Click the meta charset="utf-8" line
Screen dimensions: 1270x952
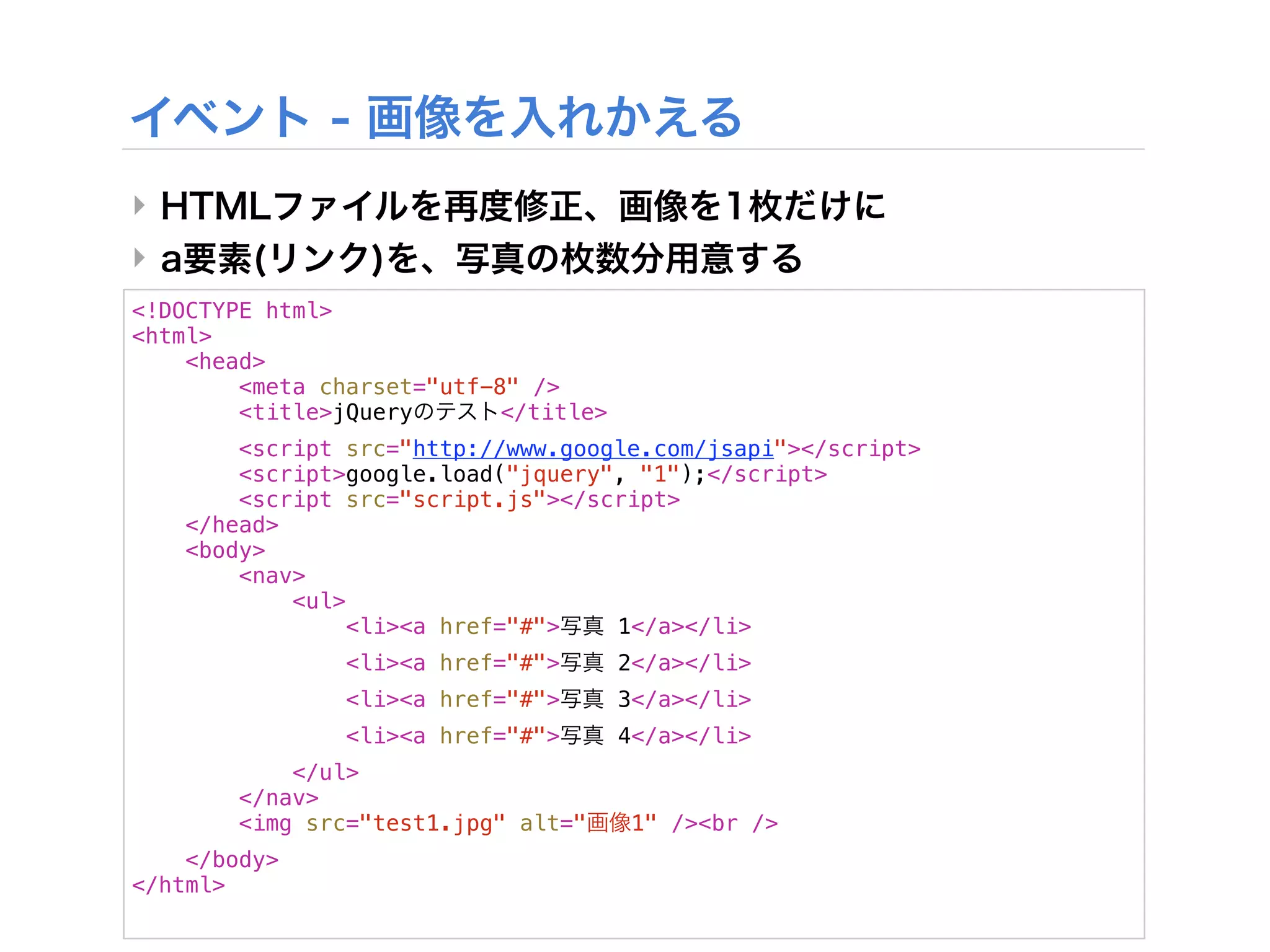(399, 387)
